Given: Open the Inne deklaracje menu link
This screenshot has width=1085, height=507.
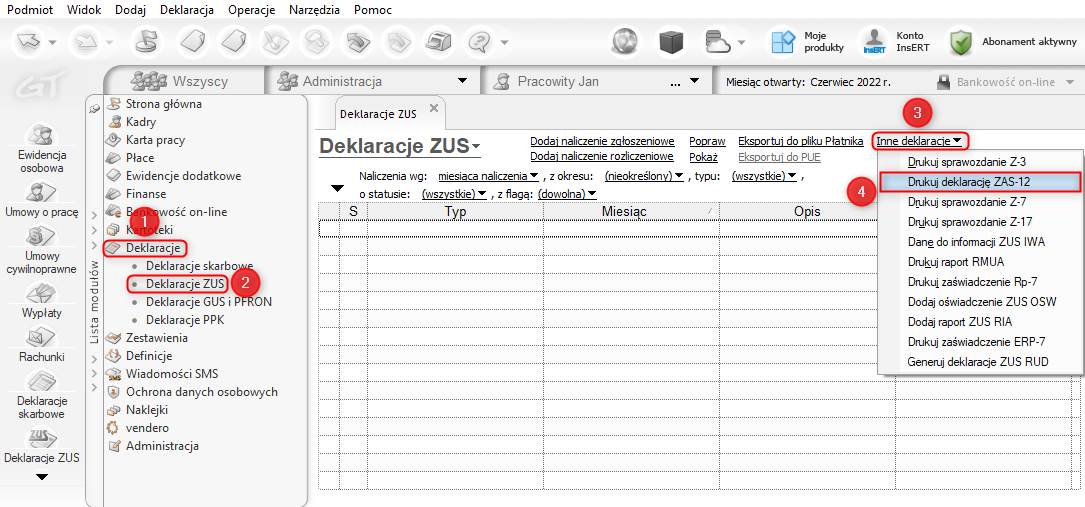Looking at the screenshot, I should tap(919, 141).
